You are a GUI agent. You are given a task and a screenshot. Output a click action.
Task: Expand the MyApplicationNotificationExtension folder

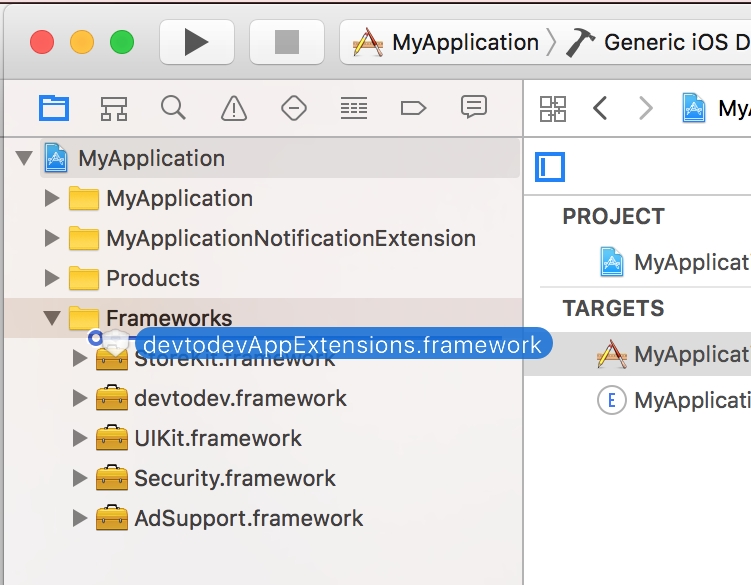(51, 238)
